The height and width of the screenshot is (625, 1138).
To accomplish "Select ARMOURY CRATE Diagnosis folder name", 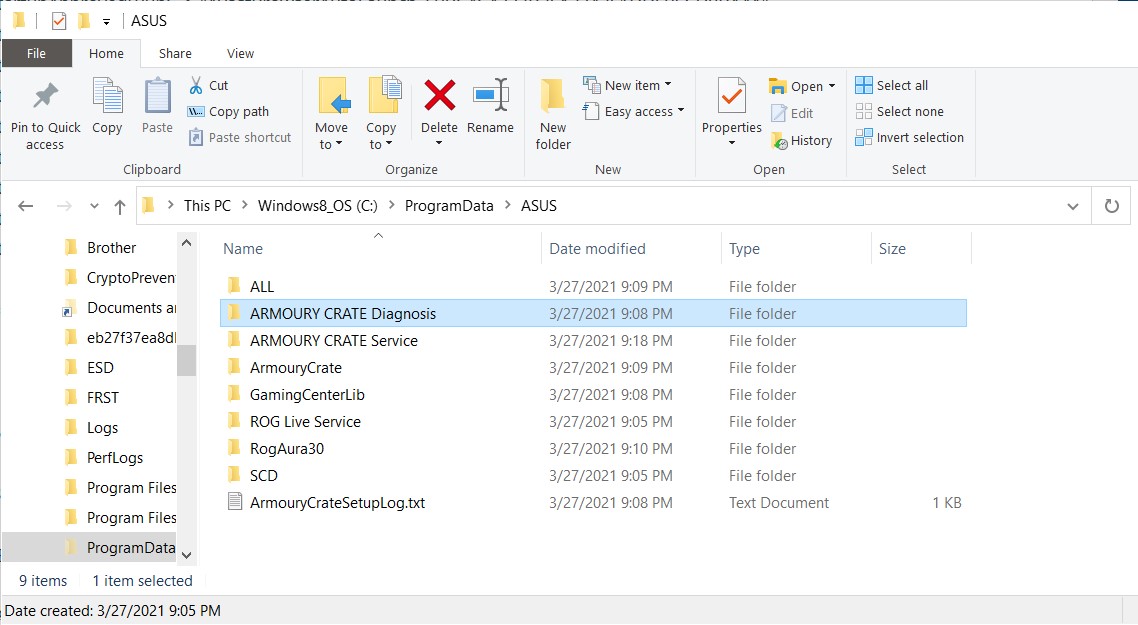I will 343,314.
